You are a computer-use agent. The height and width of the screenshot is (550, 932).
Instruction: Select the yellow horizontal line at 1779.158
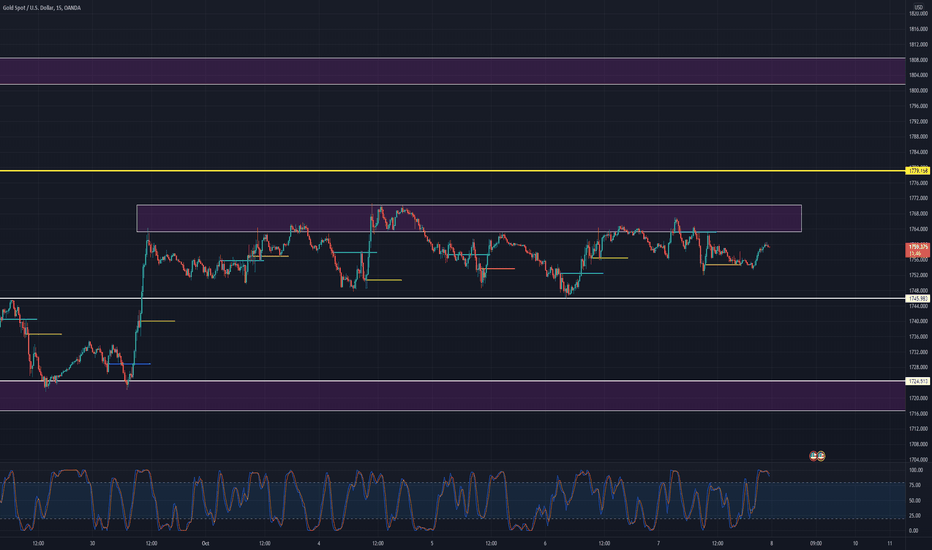click(452, 171)
